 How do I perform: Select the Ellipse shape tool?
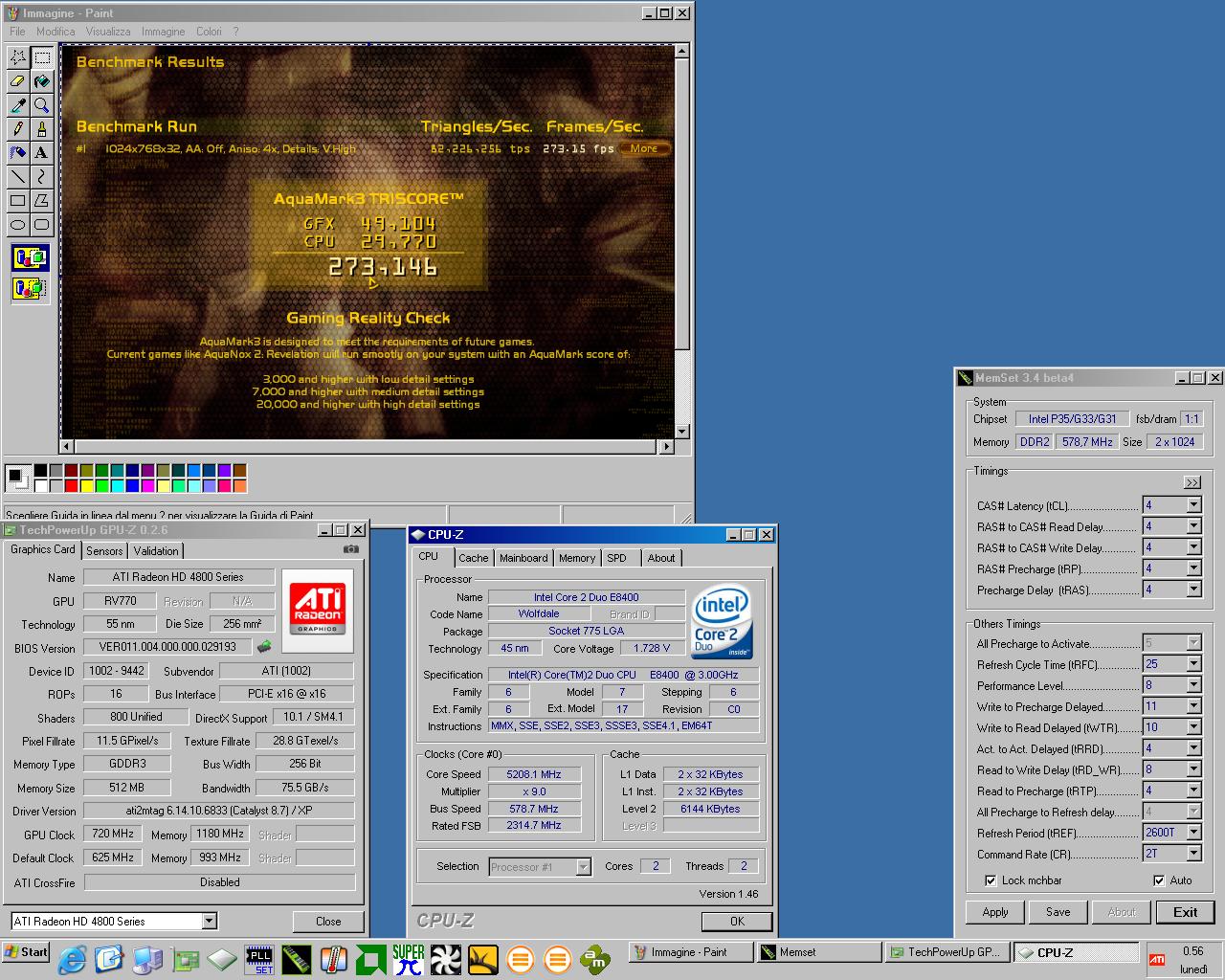(x=18, y=225)
